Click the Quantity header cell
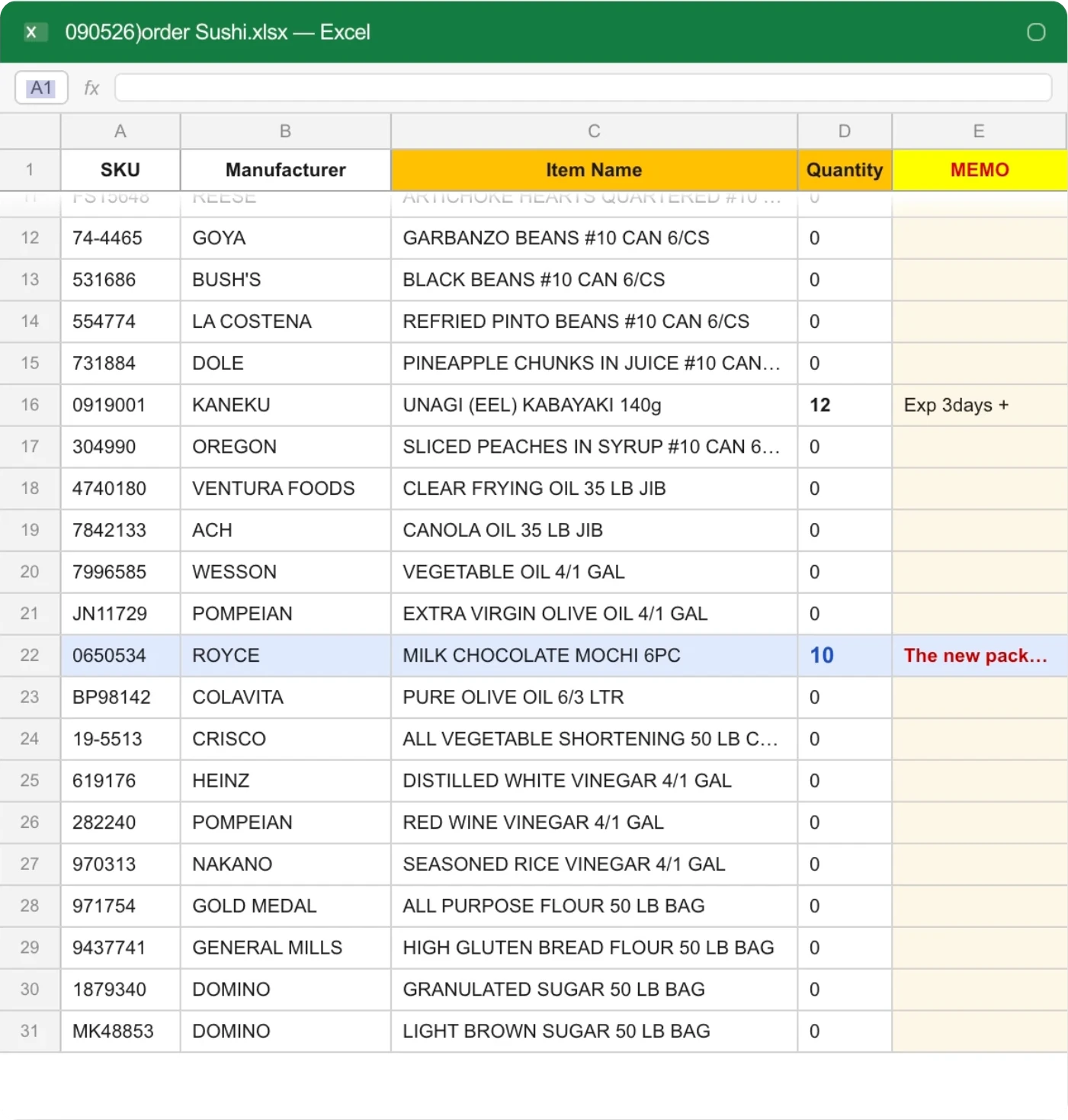Viewport: 1068px width, 1120px height. pos(845,170)
